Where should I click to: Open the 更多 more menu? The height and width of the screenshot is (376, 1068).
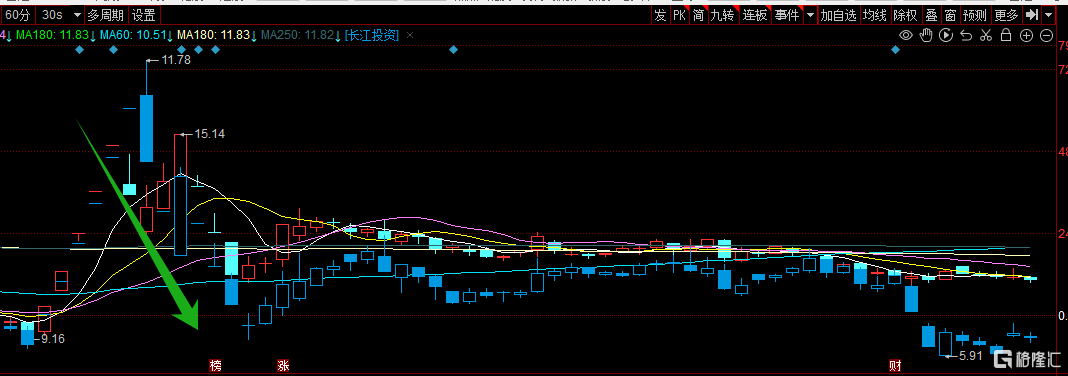(1006, 15)
